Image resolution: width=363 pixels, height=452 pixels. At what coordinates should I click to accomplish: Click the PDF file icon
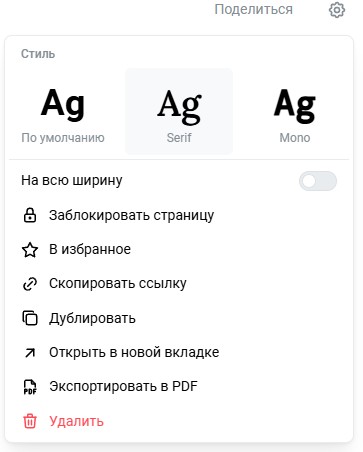click(30, 387)
